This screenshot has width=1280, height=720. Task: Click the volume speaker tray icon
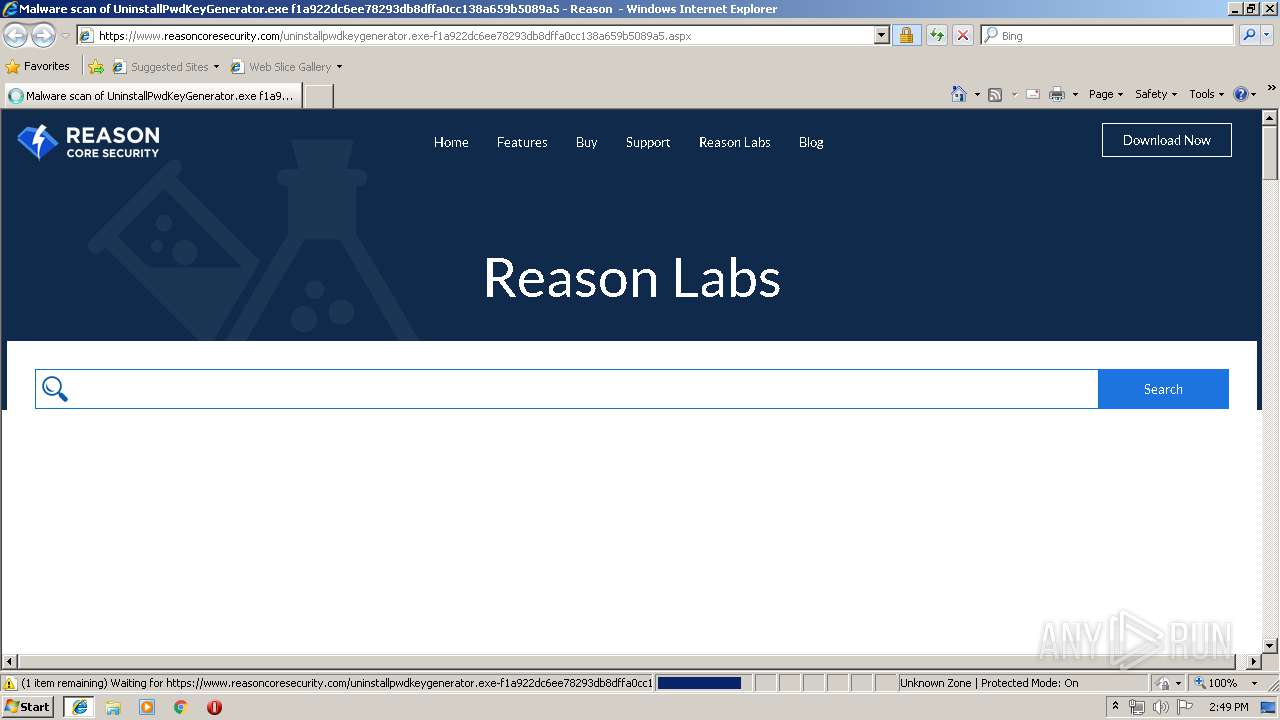coord(1160,707)
